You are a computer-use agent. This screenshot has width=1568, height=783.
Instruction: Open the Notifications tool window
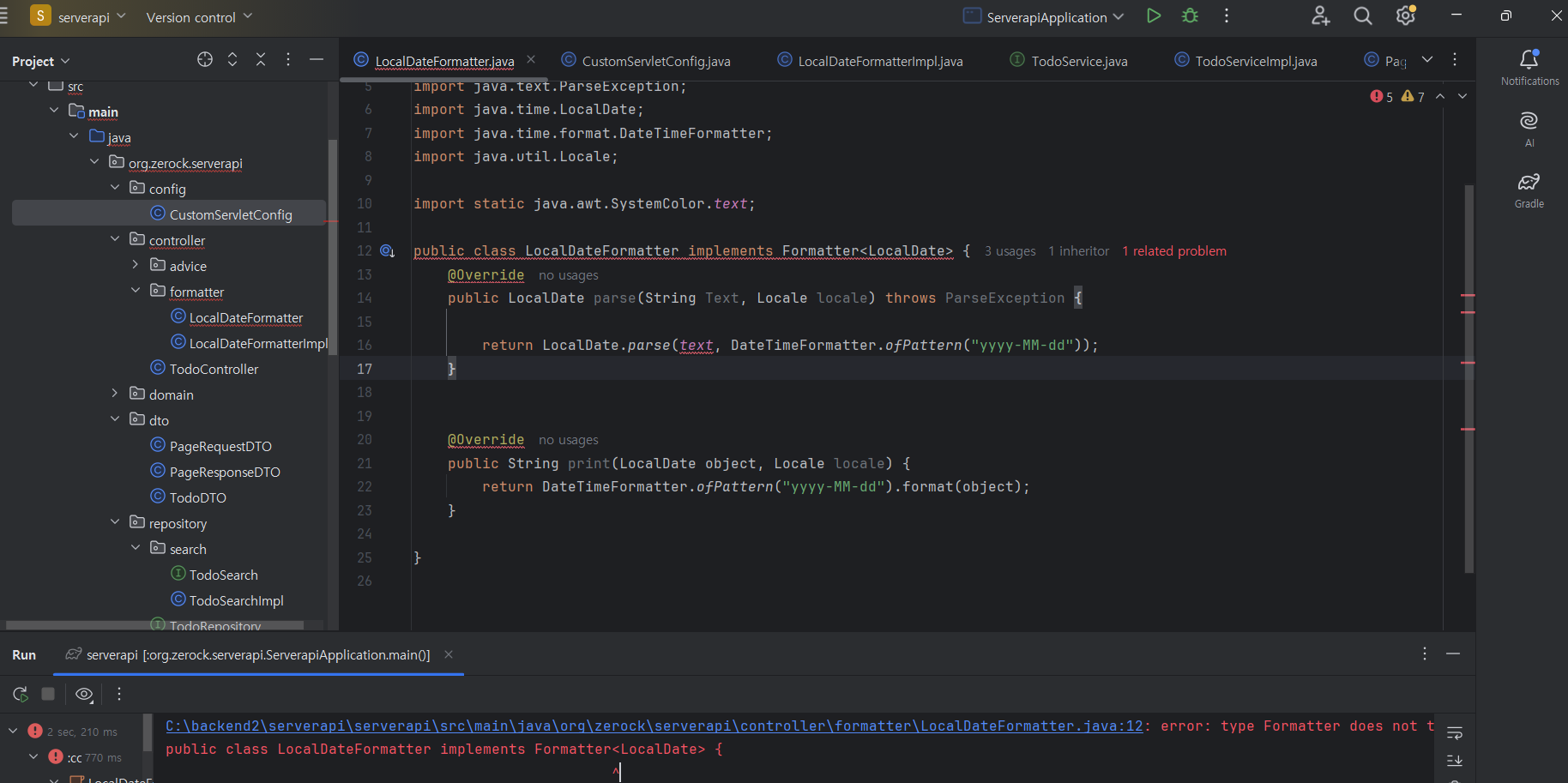[x=1529, y=67]
